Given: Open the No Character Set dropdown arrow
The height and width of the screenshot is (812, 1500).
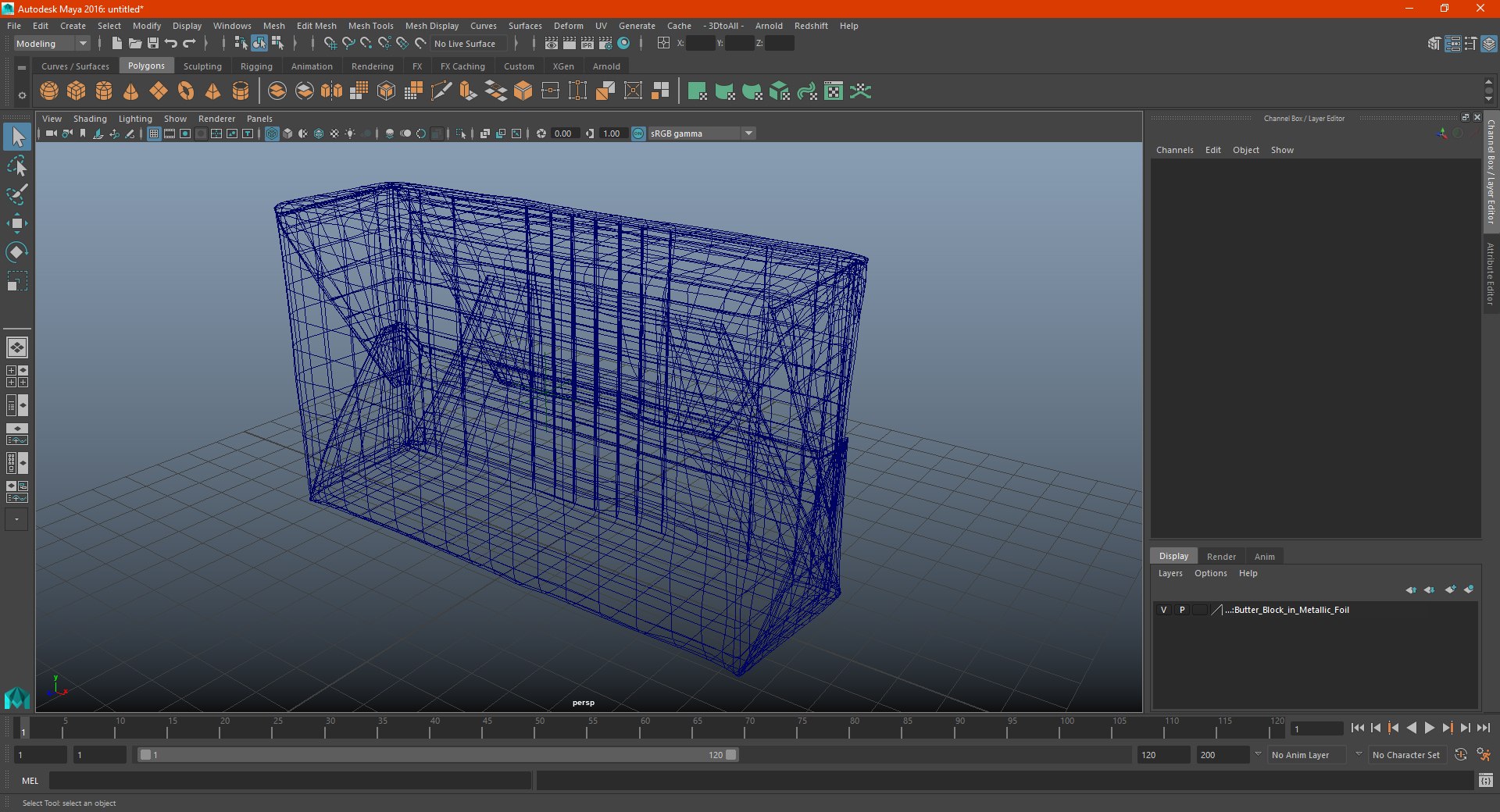Looking at the screenshot, I should (x=1359, y=755).
